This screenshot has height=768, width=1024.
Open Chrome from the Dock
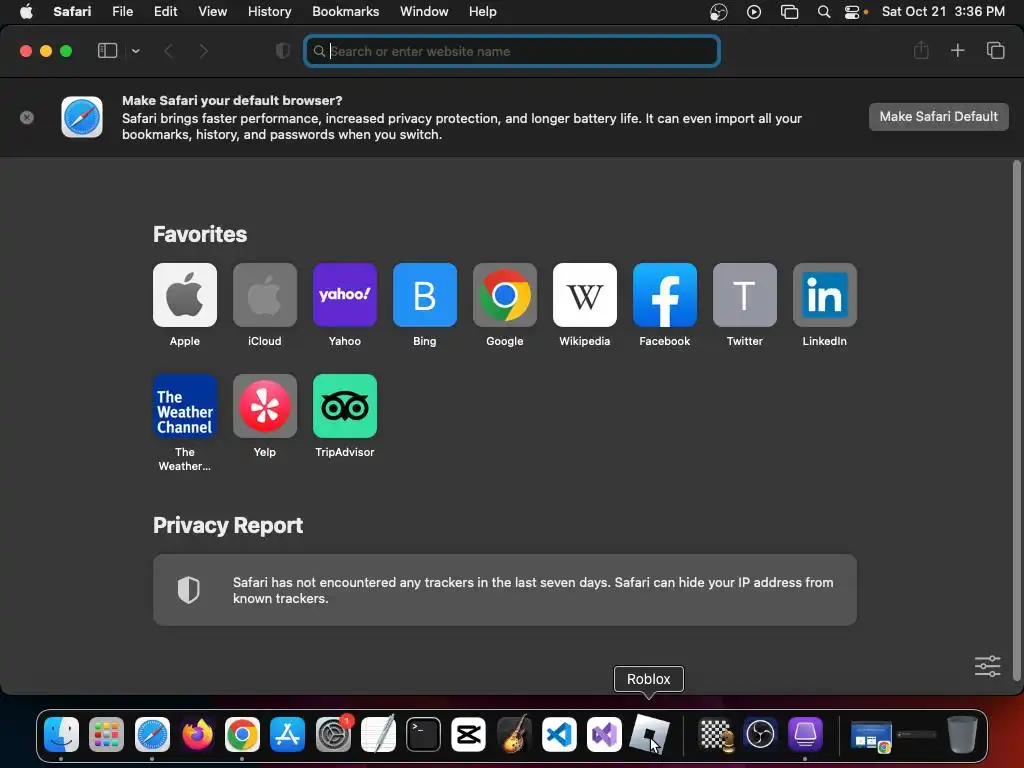pos(242,734)
